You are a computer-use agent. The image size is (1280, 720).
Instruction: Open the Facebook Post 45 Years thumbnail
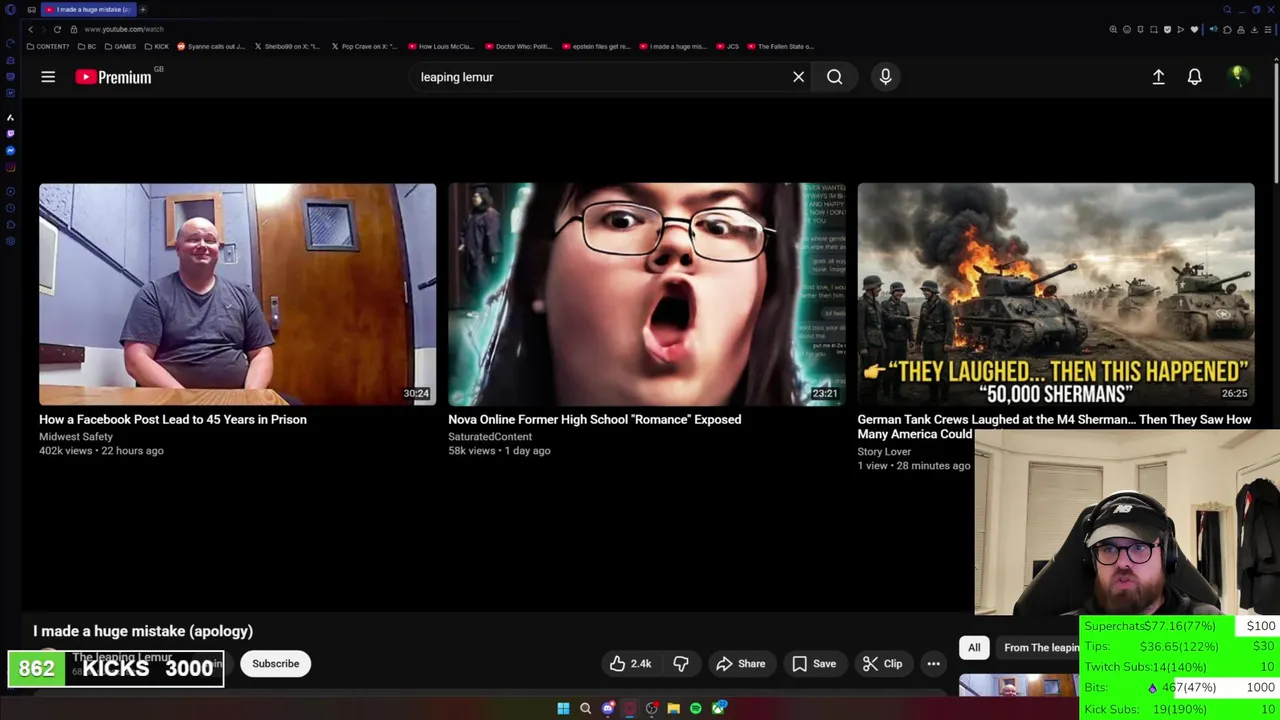point(237,294)
